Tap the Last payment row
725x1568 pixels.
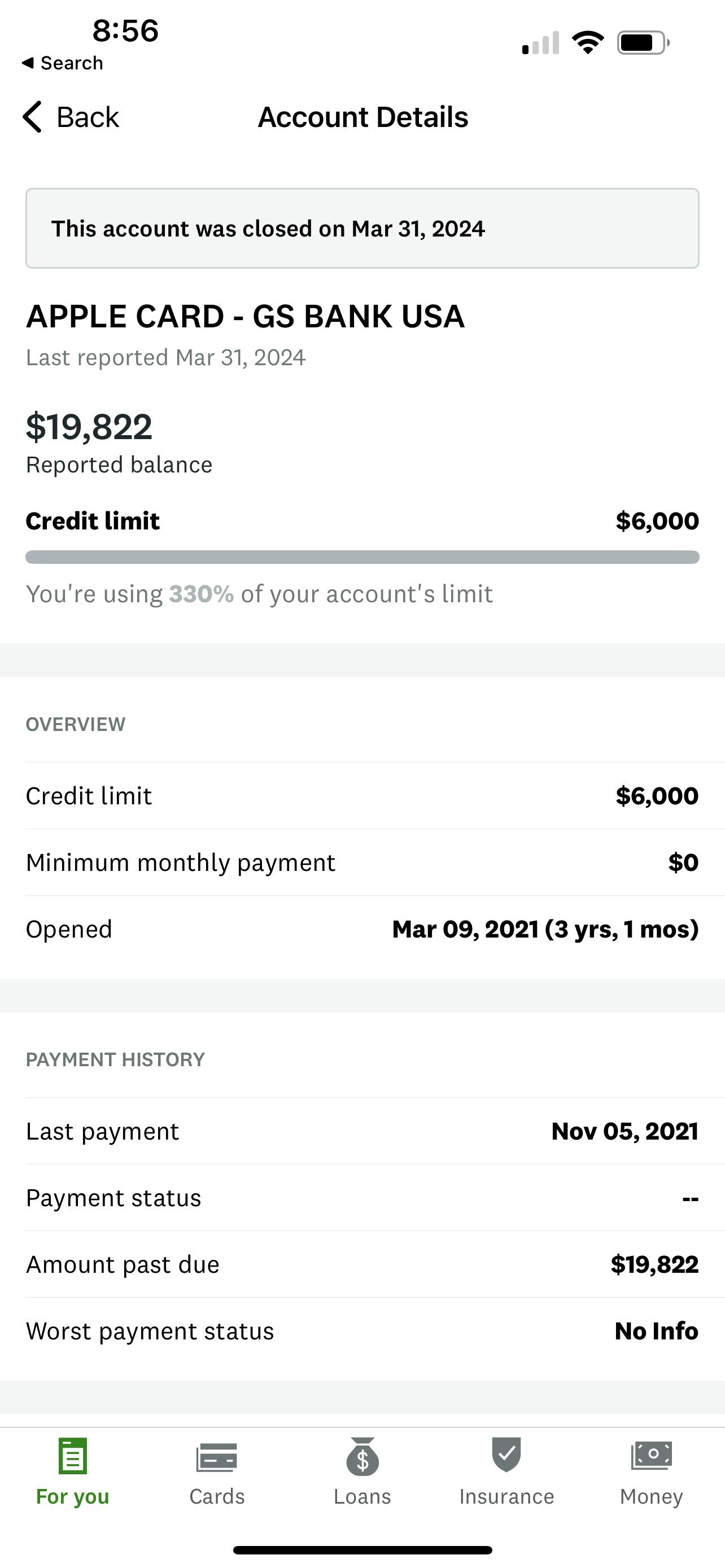(x=362, y=1132)
